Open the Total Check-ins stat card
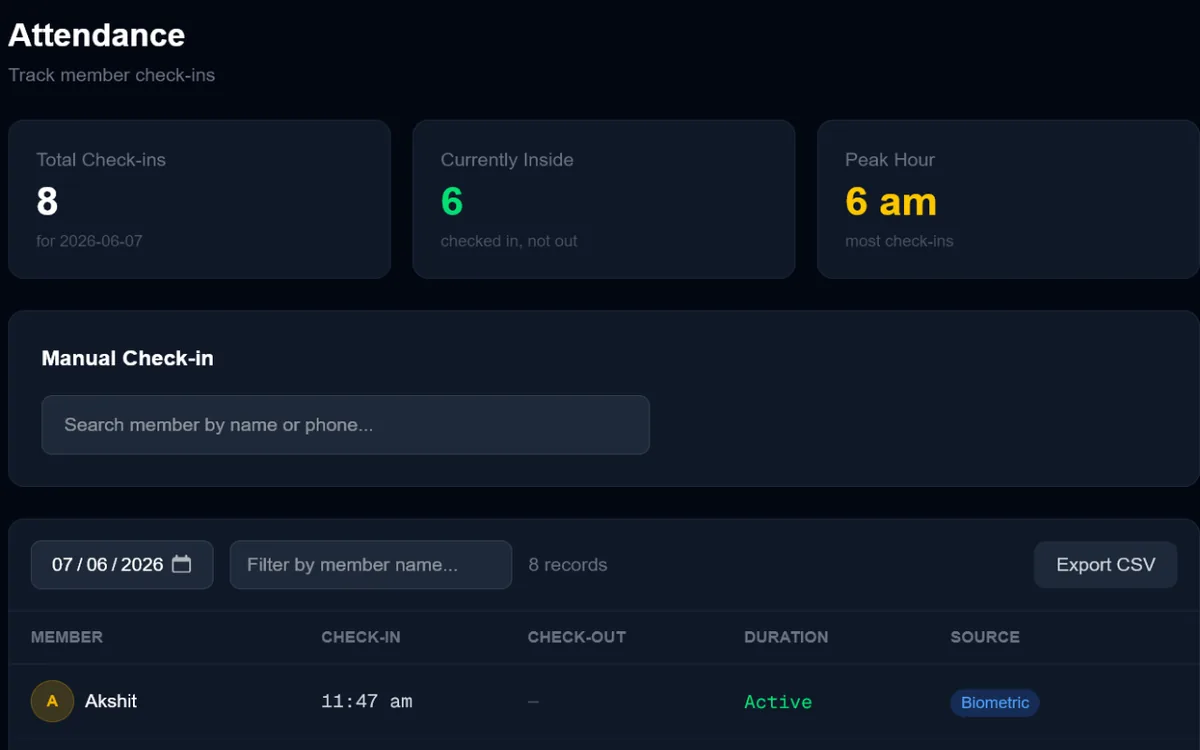This screenshot has width=1200, height=750. 199,199
